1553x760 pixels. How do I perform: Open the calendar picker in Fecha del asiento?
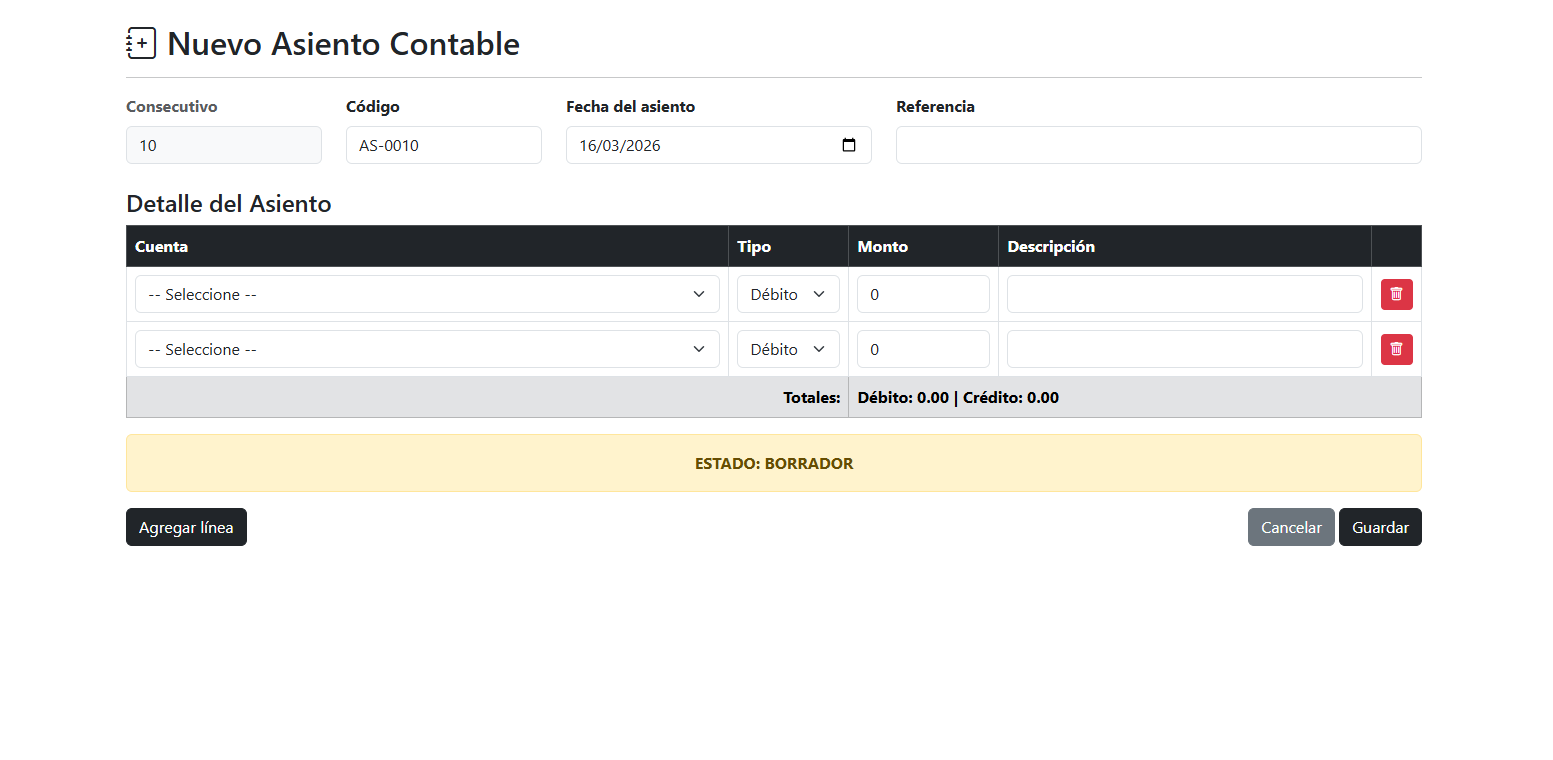(849, 145)
